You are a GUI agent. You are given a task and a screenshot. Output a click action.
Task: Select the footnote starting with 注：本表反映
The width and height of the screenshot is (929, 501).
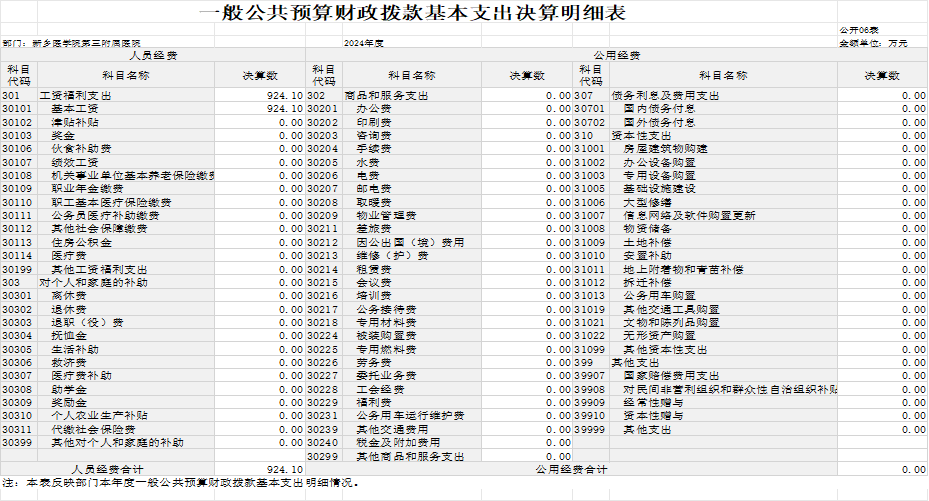180,482
